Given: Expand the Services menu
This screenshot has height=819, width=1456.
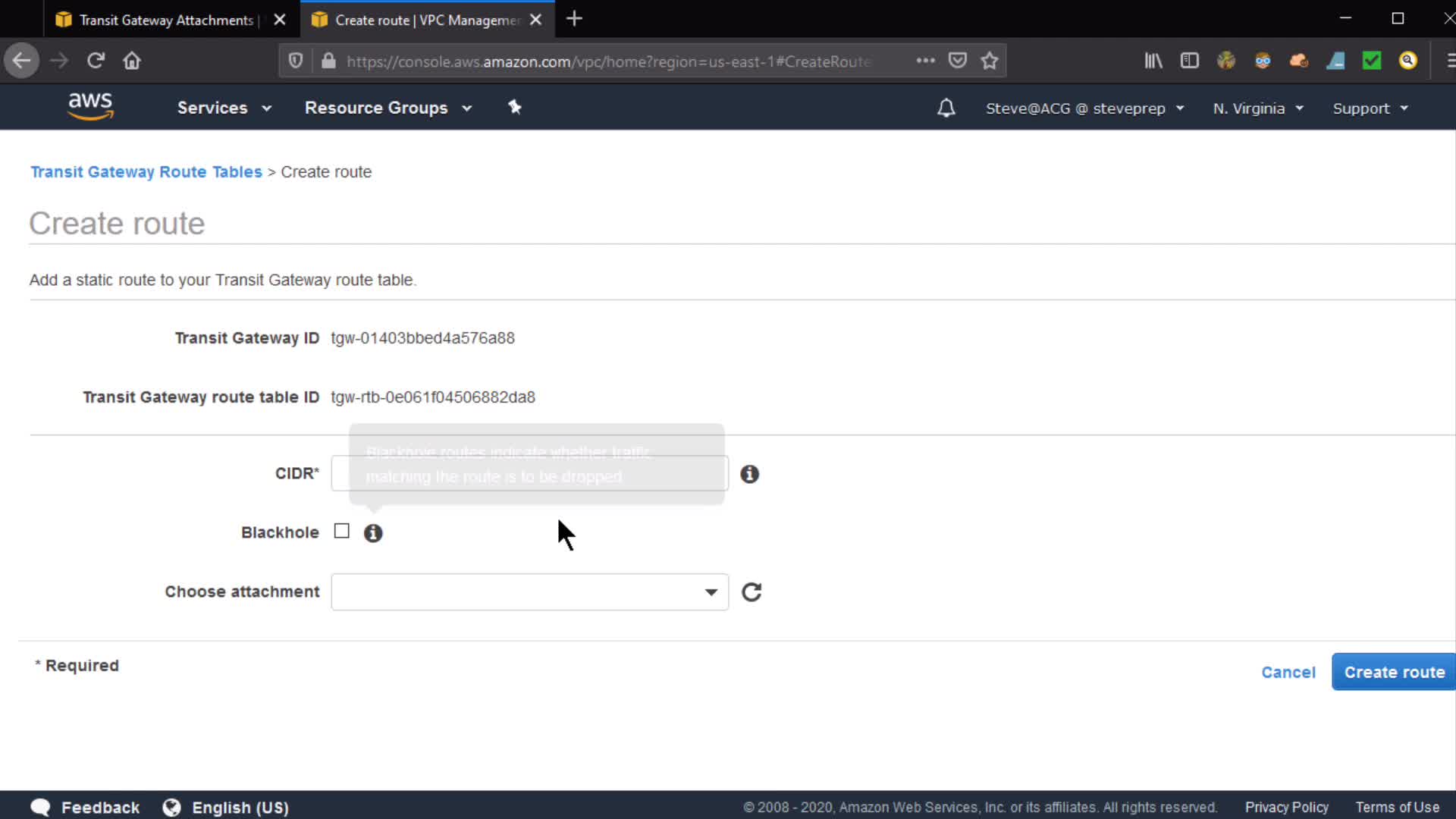Looking at the screenshot, I should pyautogui.click(x=224, y=108).
